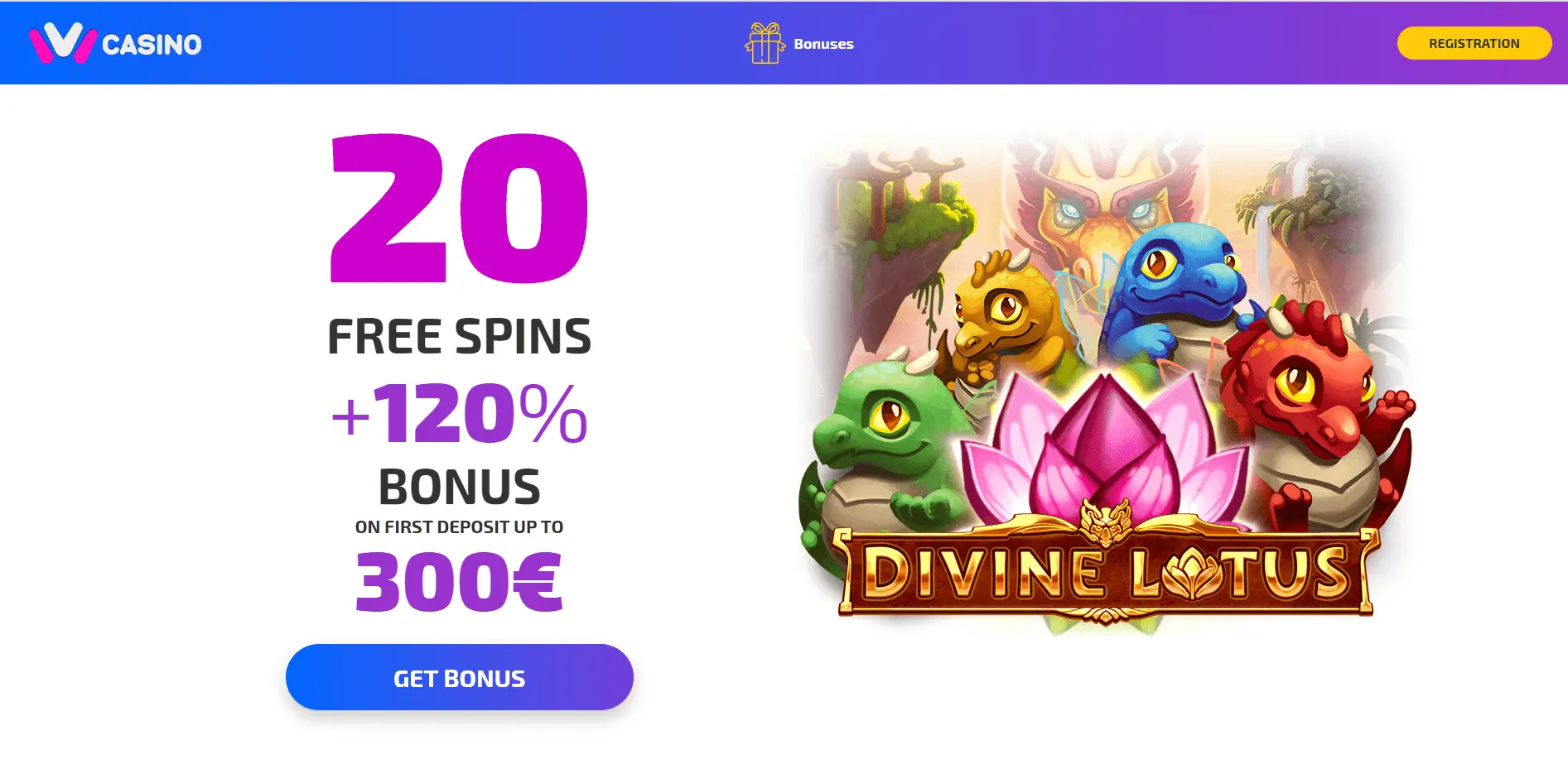The height and width of the screenshot is (774, 1568).
Task: Click the ON FIRST DEPOSIT UP TO text
Action: pos(460,526)
